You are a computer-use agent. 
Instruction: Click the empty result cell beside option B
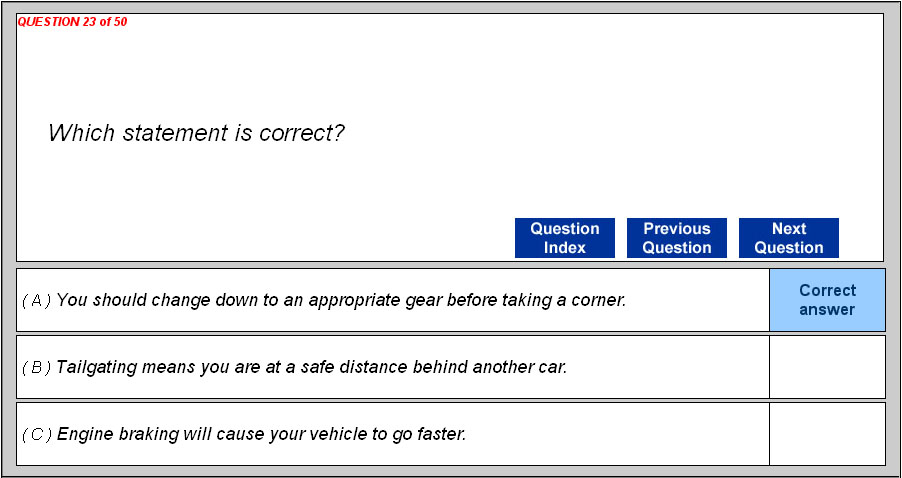[x=827, y=367]
